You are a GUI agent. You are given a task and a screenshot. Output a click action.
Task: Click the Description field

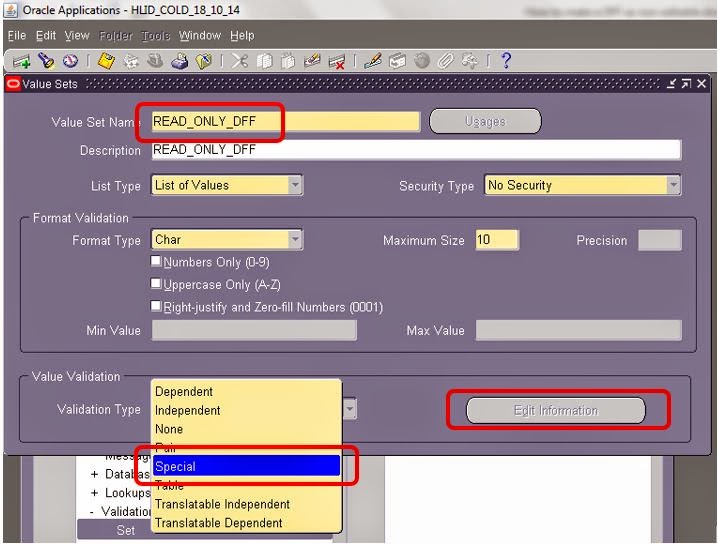pyautogui.click(x=416, y=150)
